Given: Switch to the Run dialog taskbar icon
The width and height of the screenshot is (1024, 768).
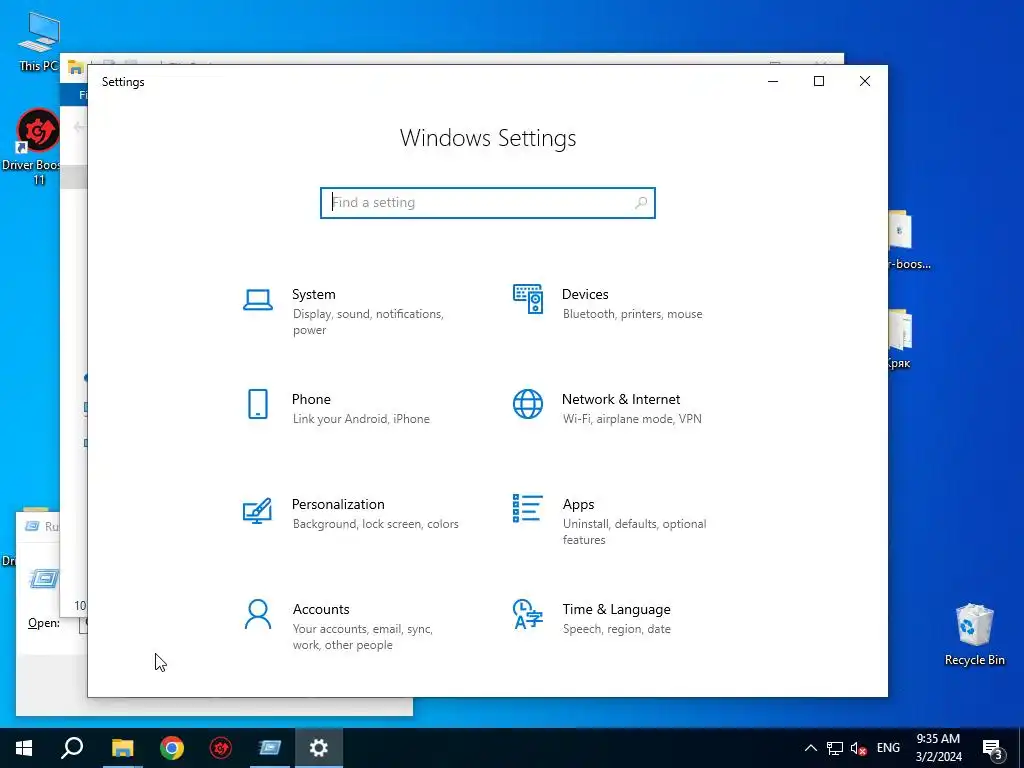Looking at the screenshot, I should click(270, 748).
